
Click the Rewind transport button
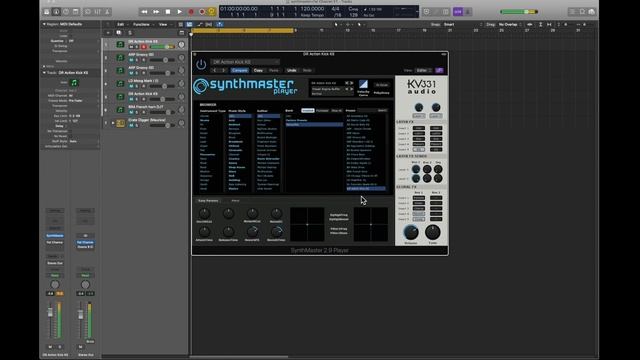click(144, 12)
